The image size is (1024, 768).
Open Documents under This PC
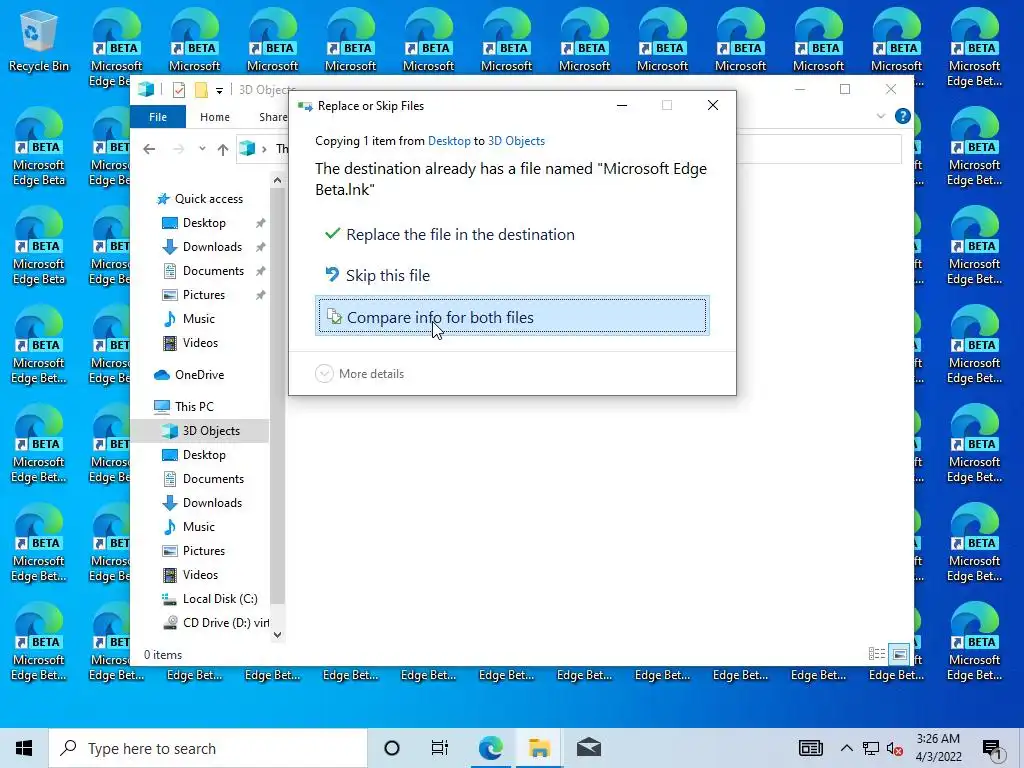(213, 479)
